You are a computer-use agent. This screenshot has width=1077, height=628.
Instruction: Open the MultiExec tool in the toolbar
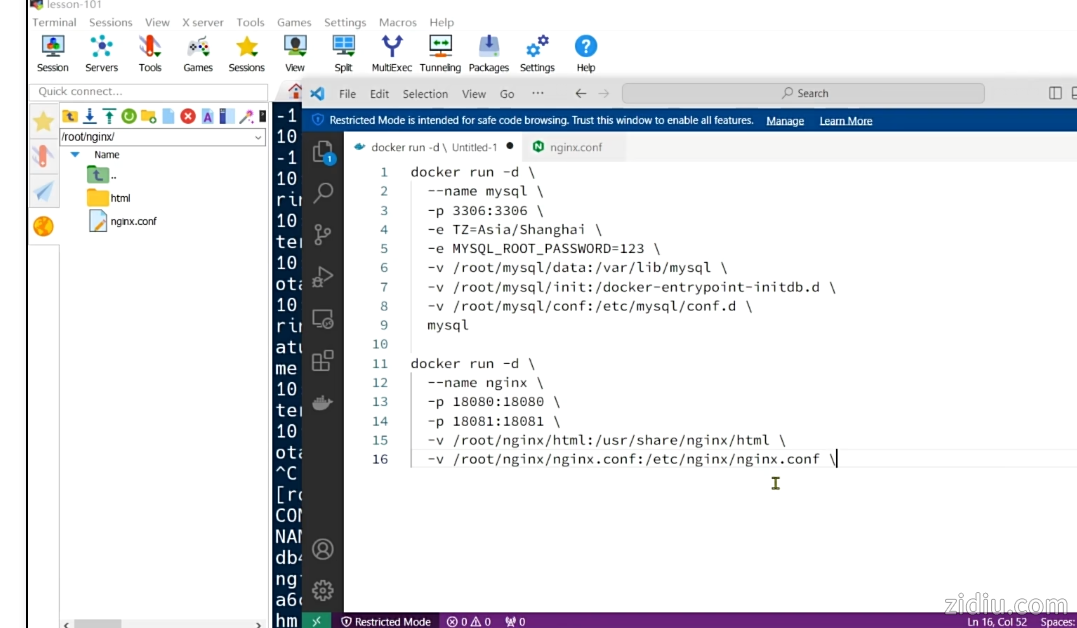[392, 53]
